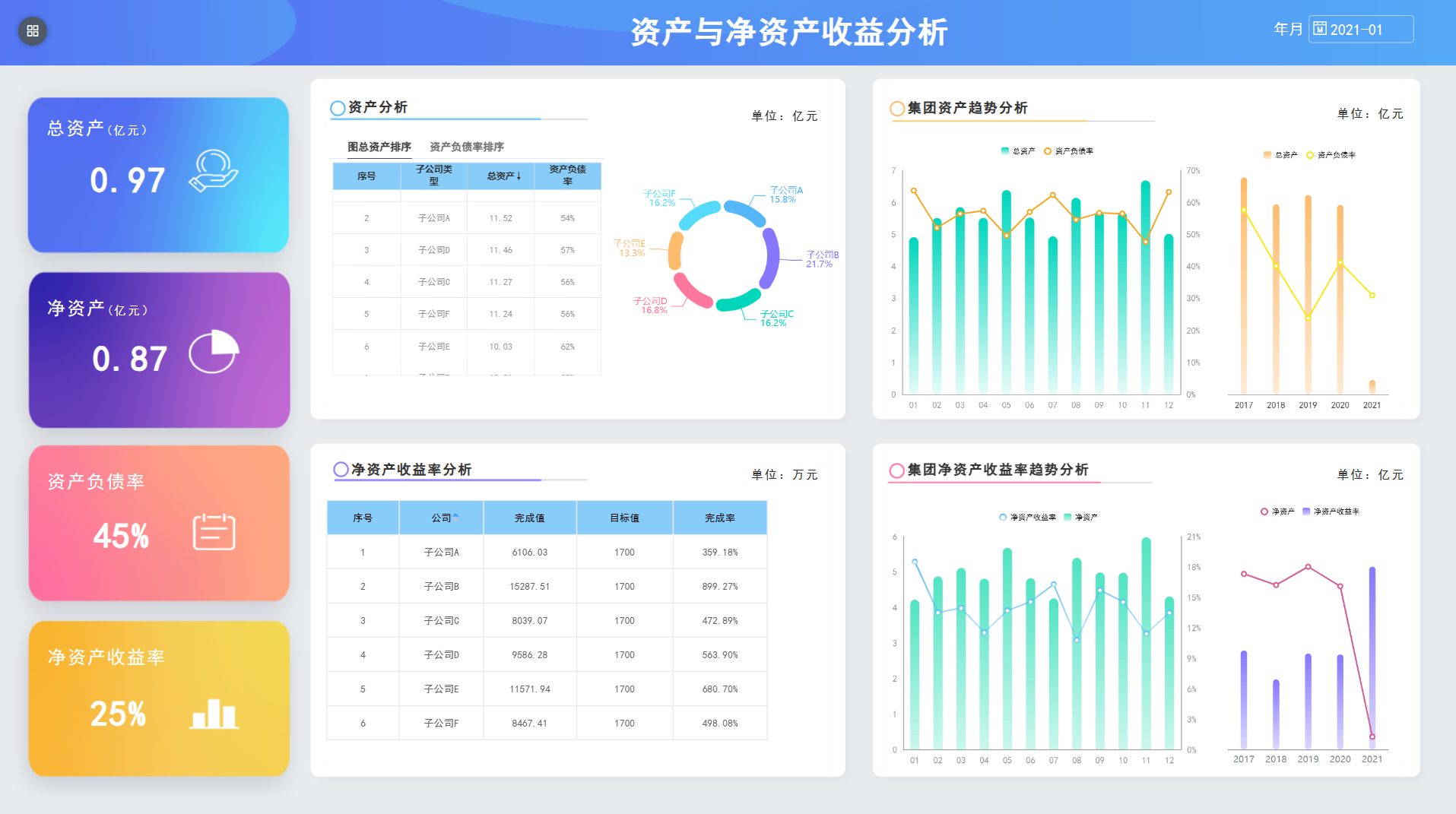Click the hand-holding-coin icon on 总资产 card
Image resolution: width=1456 pixels, height=814 pixels.
(213, 172)
